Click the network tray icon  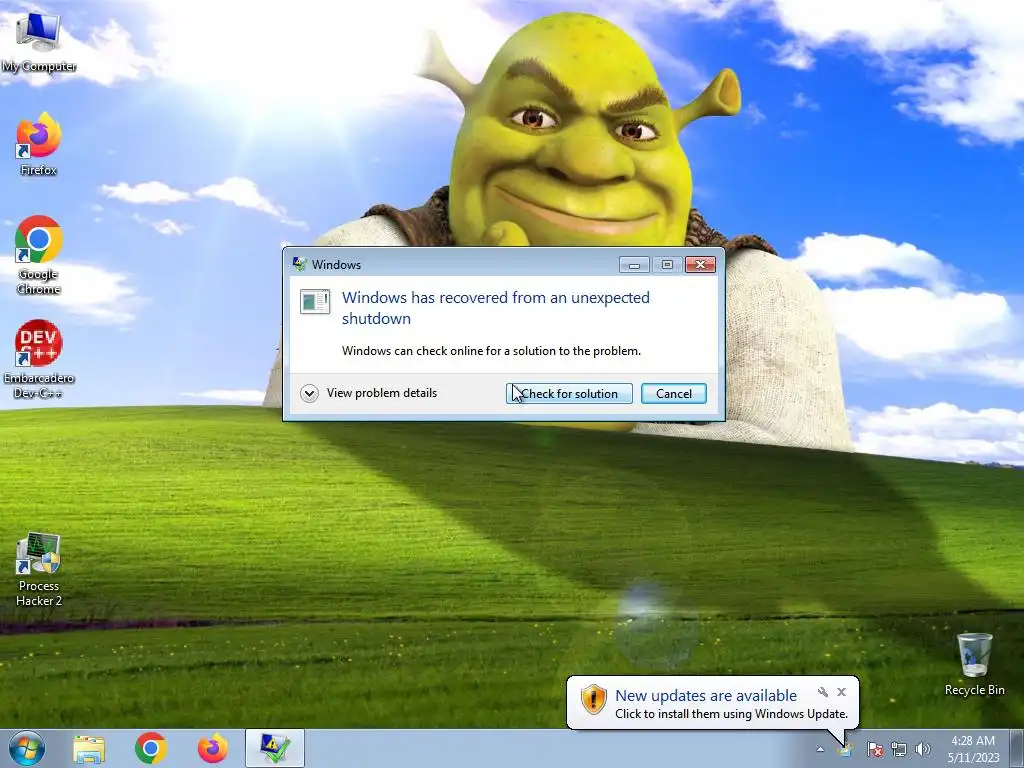(x=899, y=749)
